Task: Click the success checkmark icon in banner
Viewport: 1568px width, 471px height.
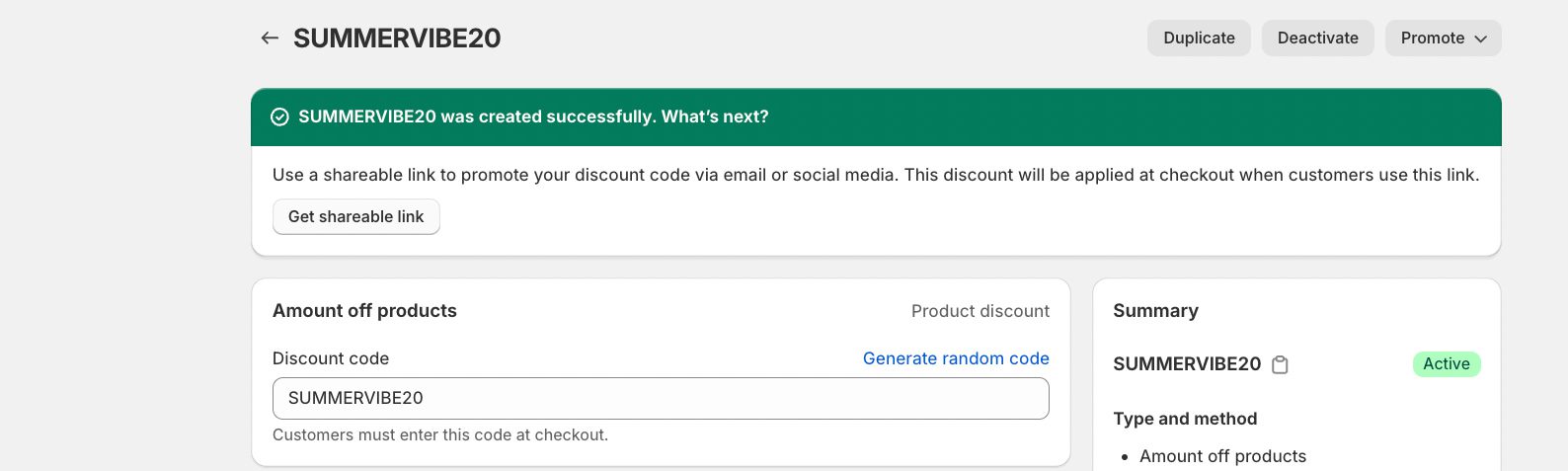Action: click(x=279, y=117)
